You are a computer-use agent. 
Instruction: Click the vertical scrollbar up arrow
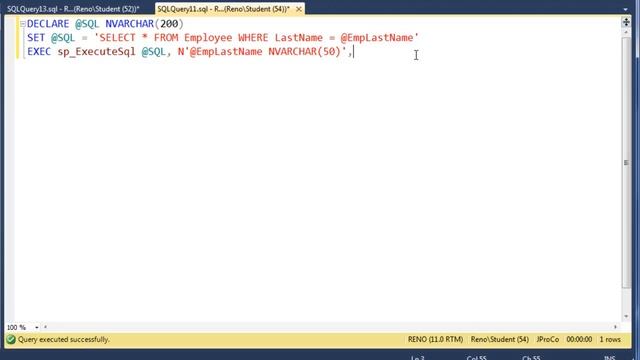point(626,32)
